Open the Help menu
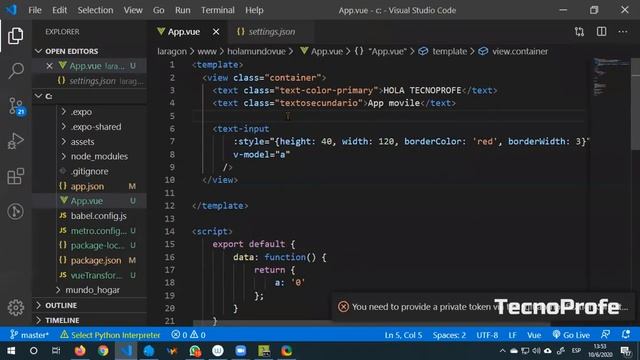This screenshot has width=640, height=360. point(254,10)
